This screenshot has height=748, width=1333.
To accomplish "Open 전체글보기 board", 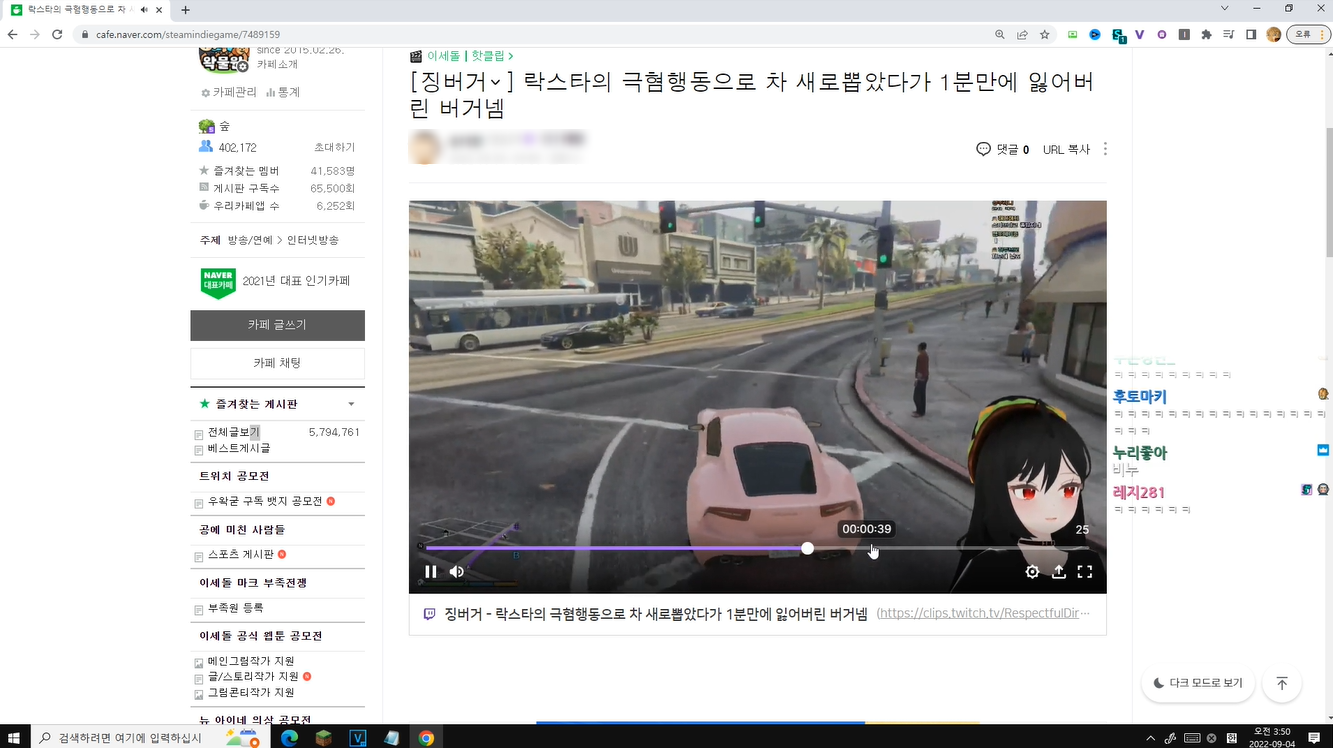I will (x=233, y=432).
